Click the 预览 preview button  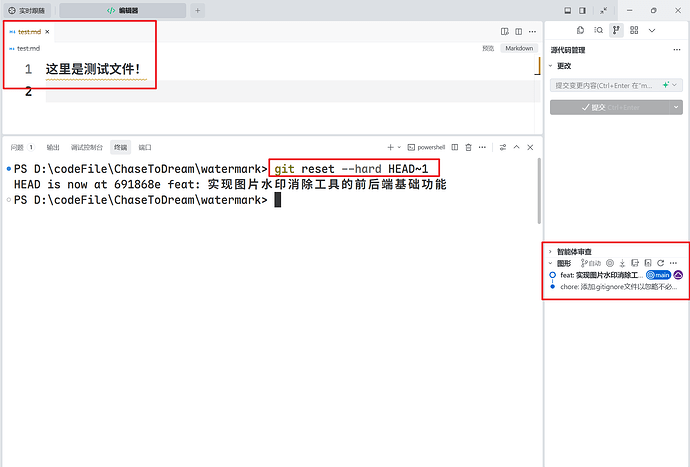pyautogui.click(x=488, y=48)
